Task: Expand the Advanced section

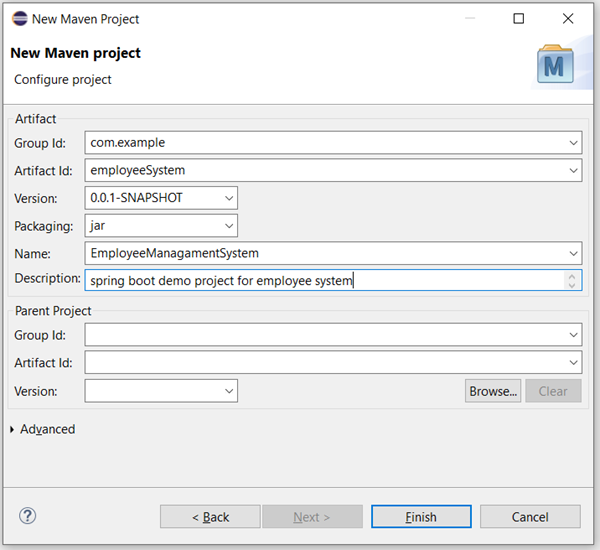Action: coord(13,429)
